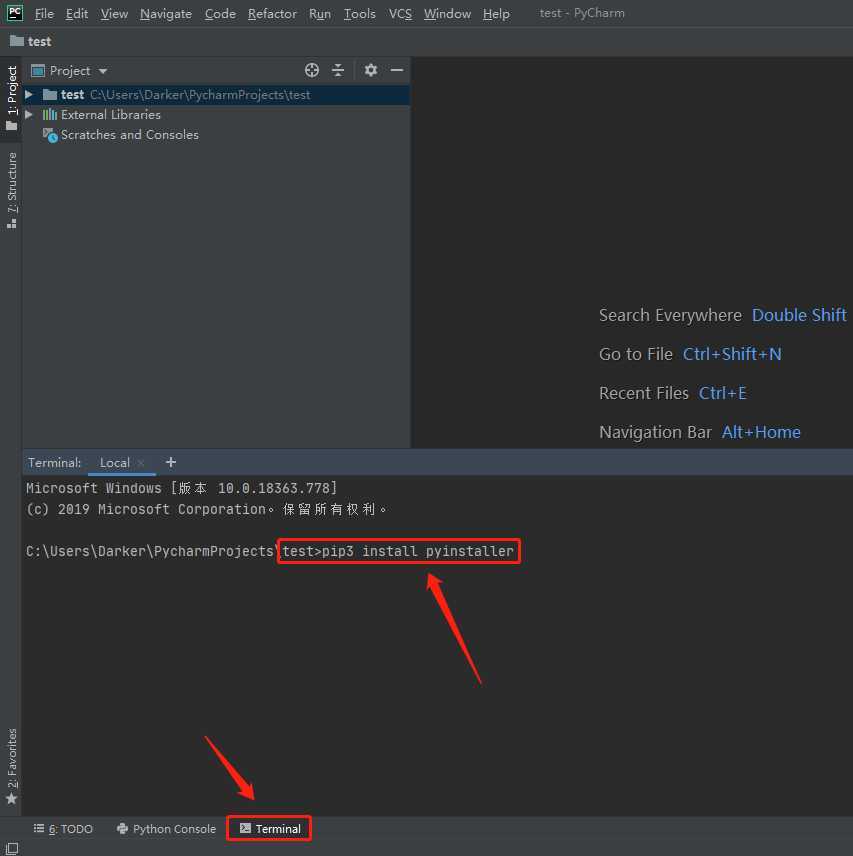This screenshot has width=853, height=856.
Task: Hide the Project panel with minus icon
Action: tap(397, 70)
